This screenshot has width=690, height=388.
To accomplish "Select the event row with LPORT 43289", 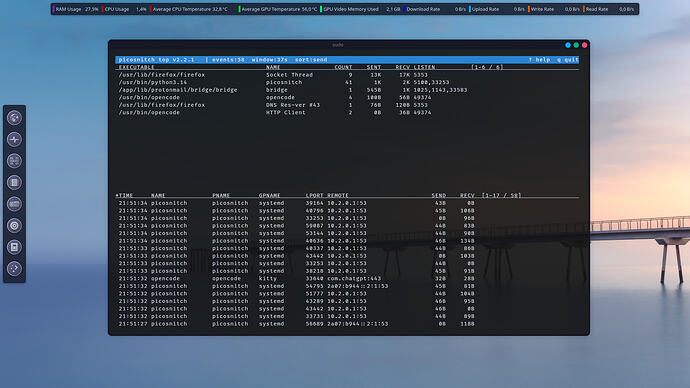I will pos(348,301).
